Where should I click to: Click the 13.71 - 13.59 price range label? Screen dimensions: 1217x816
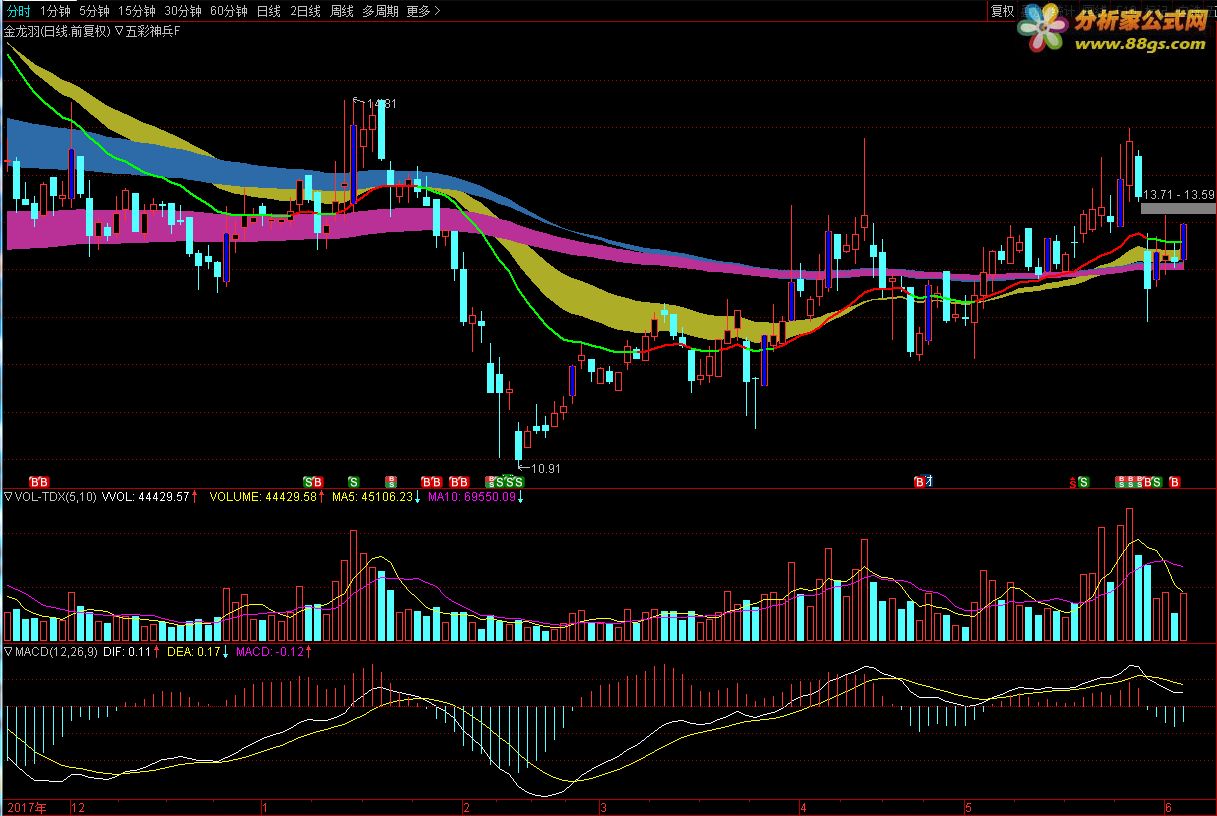[1178, 194]
